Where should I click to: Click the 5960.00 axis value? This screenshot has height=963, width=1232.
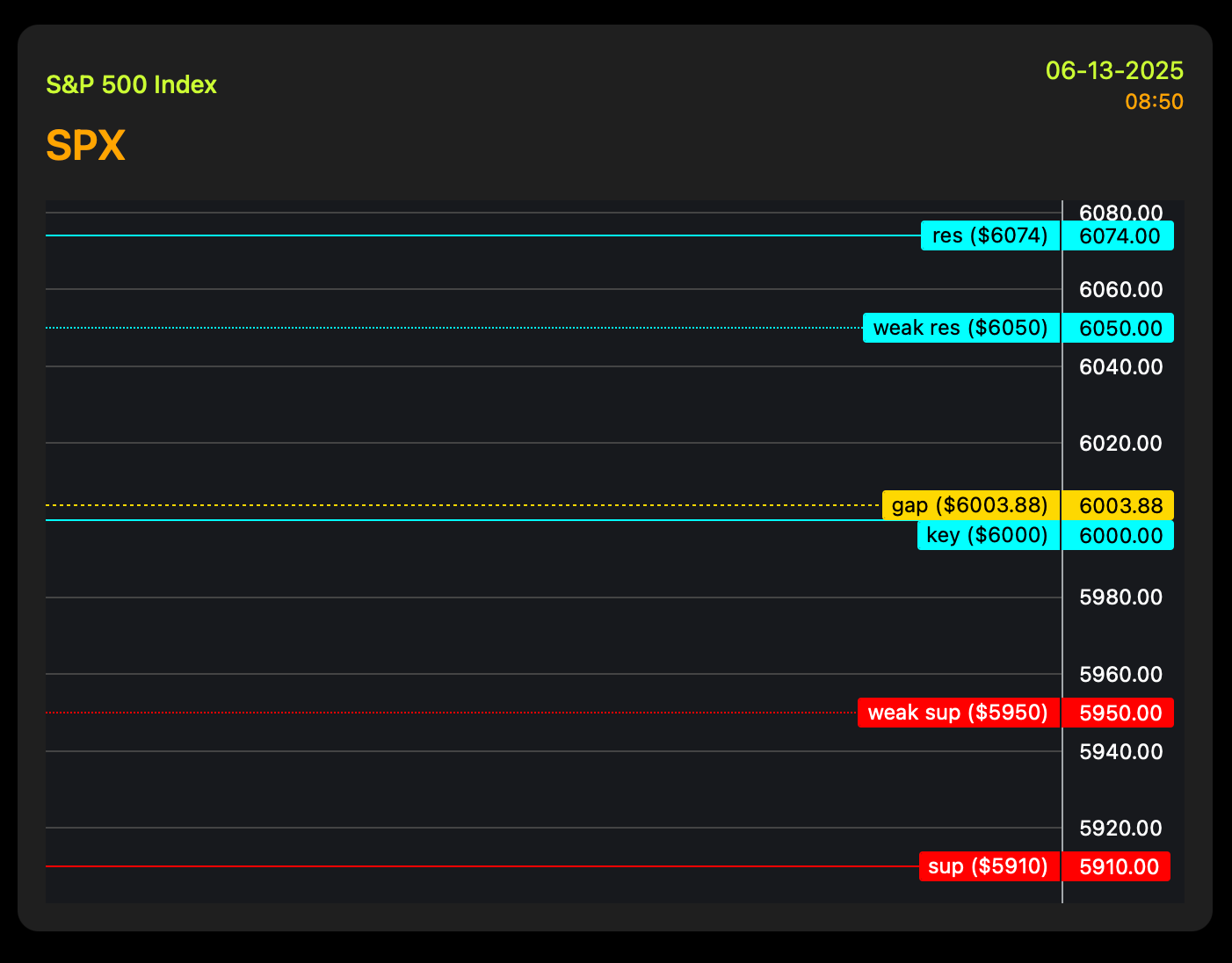coord(1120,674)
